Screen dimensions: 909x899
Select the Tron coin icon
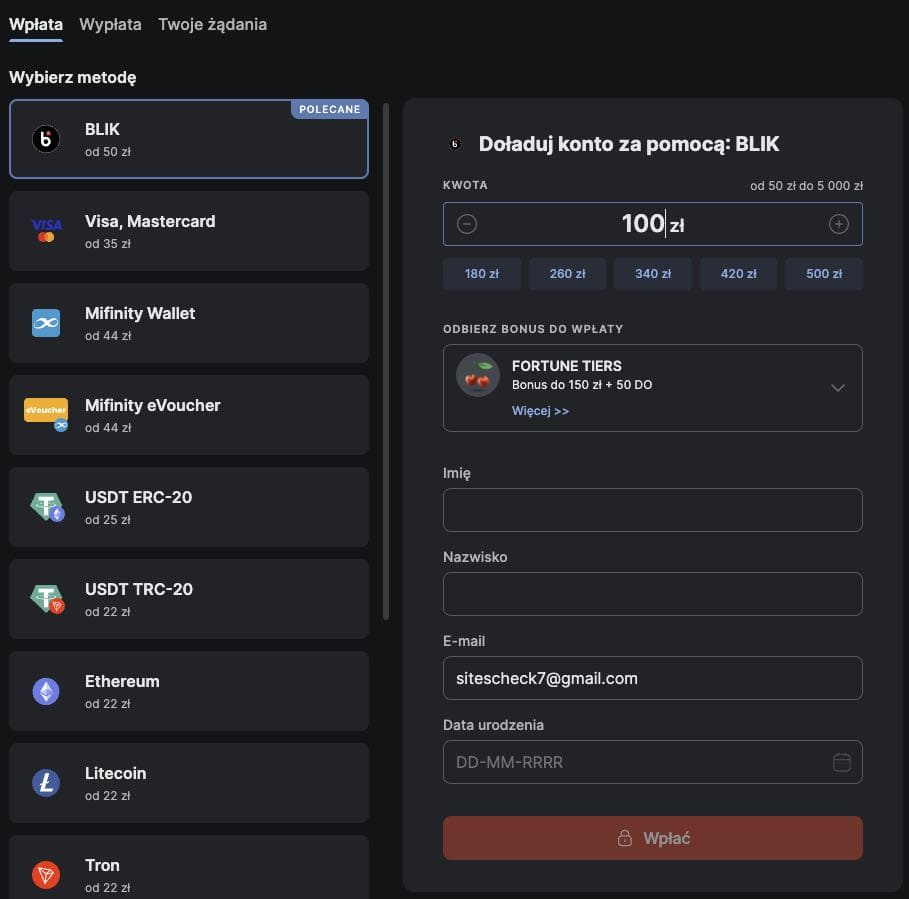click(46, 875)
